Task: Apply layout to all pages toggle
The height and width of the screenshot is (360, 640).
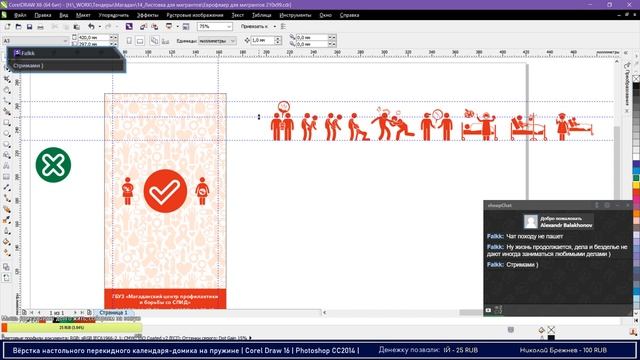Action: pos(154,41)
